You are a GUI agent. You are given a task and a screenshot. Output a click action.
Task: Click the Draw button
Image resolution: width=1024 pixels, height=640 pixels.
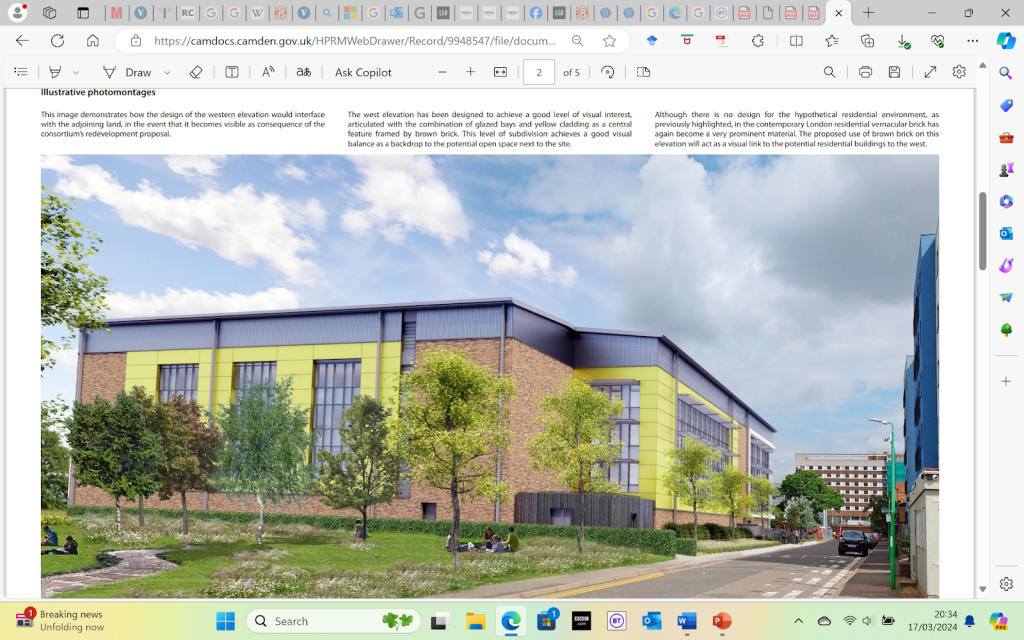coord(128,72)
